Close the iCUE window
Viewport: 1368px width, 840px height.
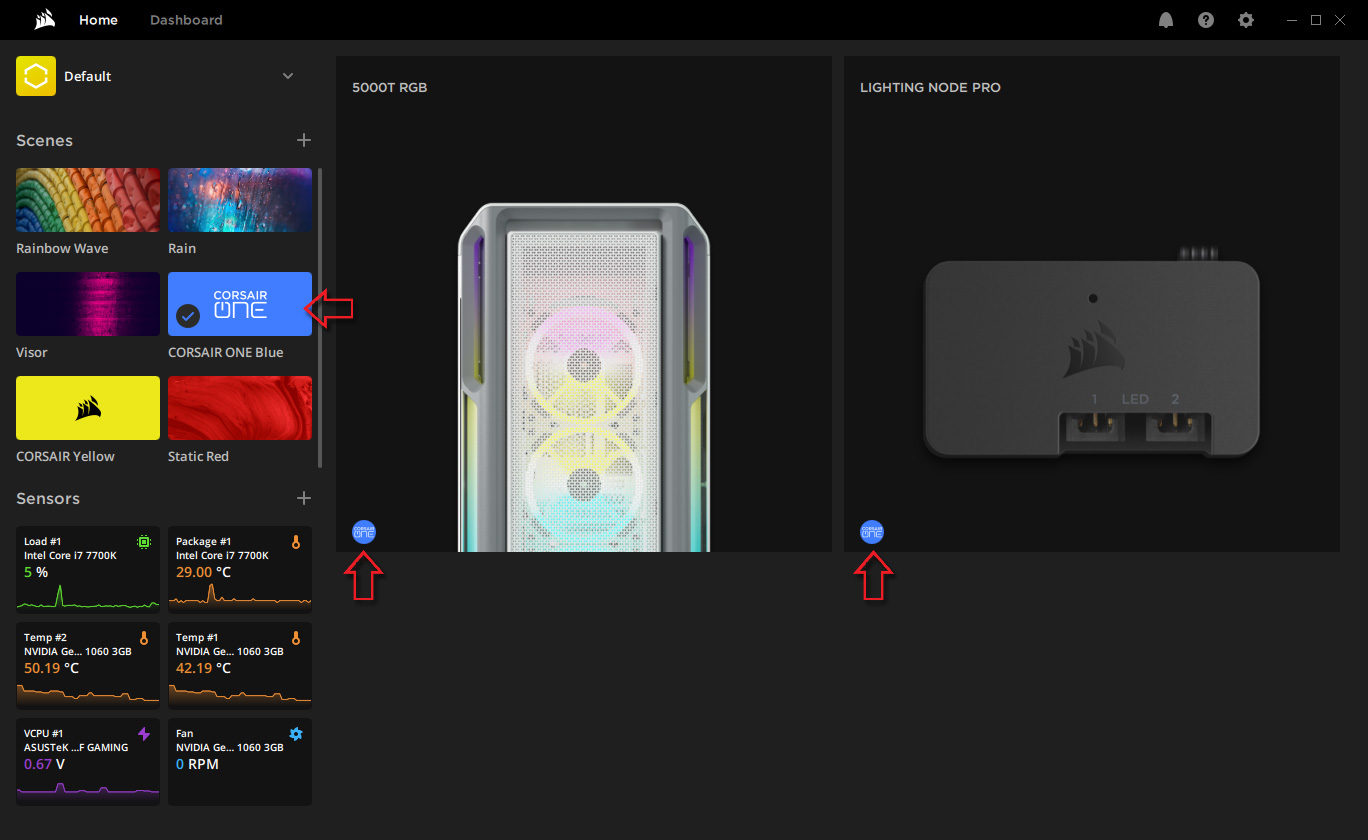[1340, 20]
